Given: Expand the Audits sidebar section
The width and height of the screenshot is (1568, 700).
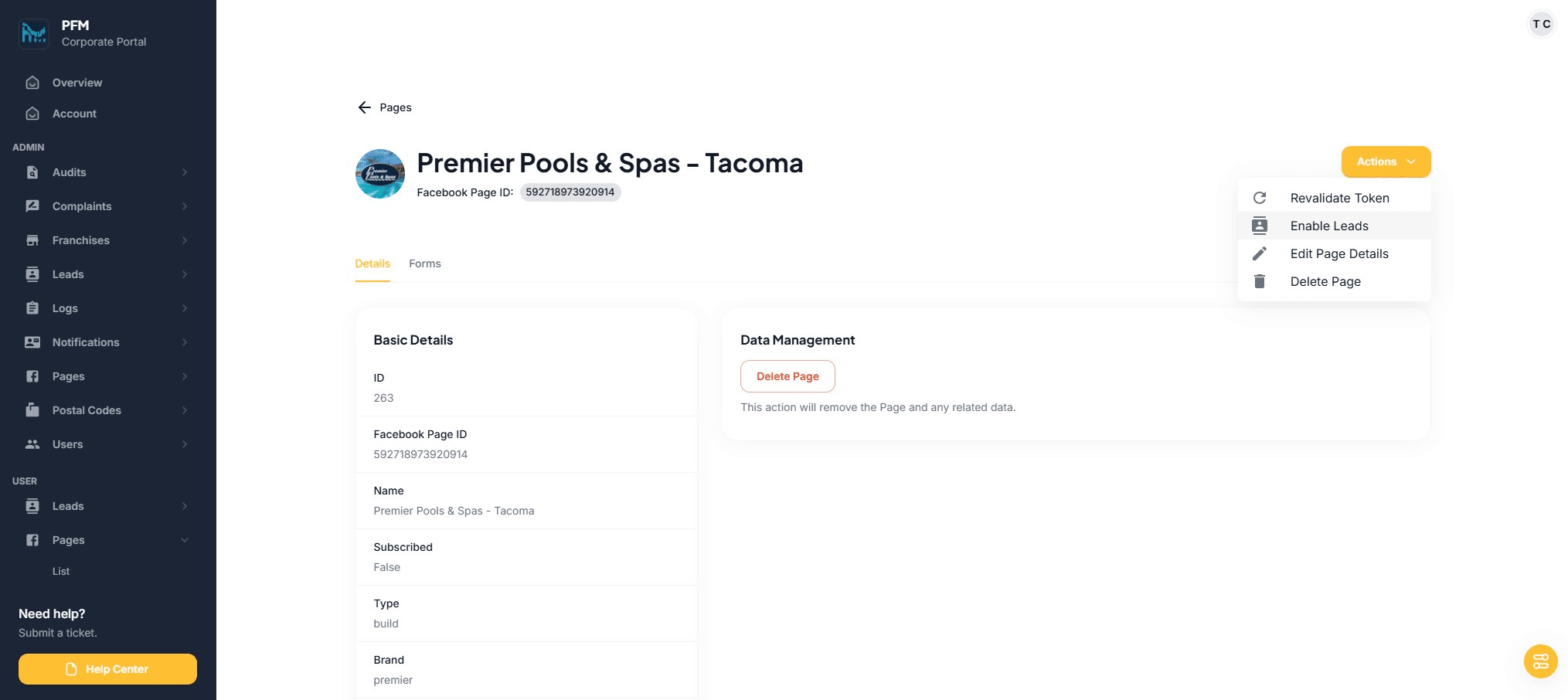Looking at the screenshot, I should [x=185, y=172].
